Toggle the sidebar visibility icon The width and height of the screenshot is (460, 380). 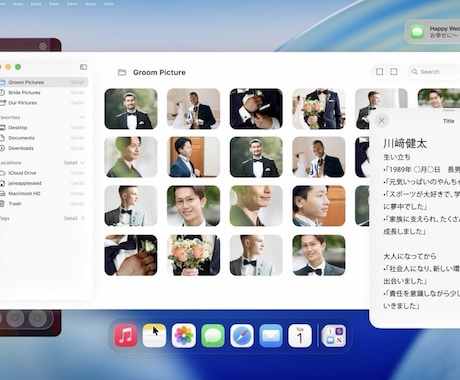click(83, 67)
